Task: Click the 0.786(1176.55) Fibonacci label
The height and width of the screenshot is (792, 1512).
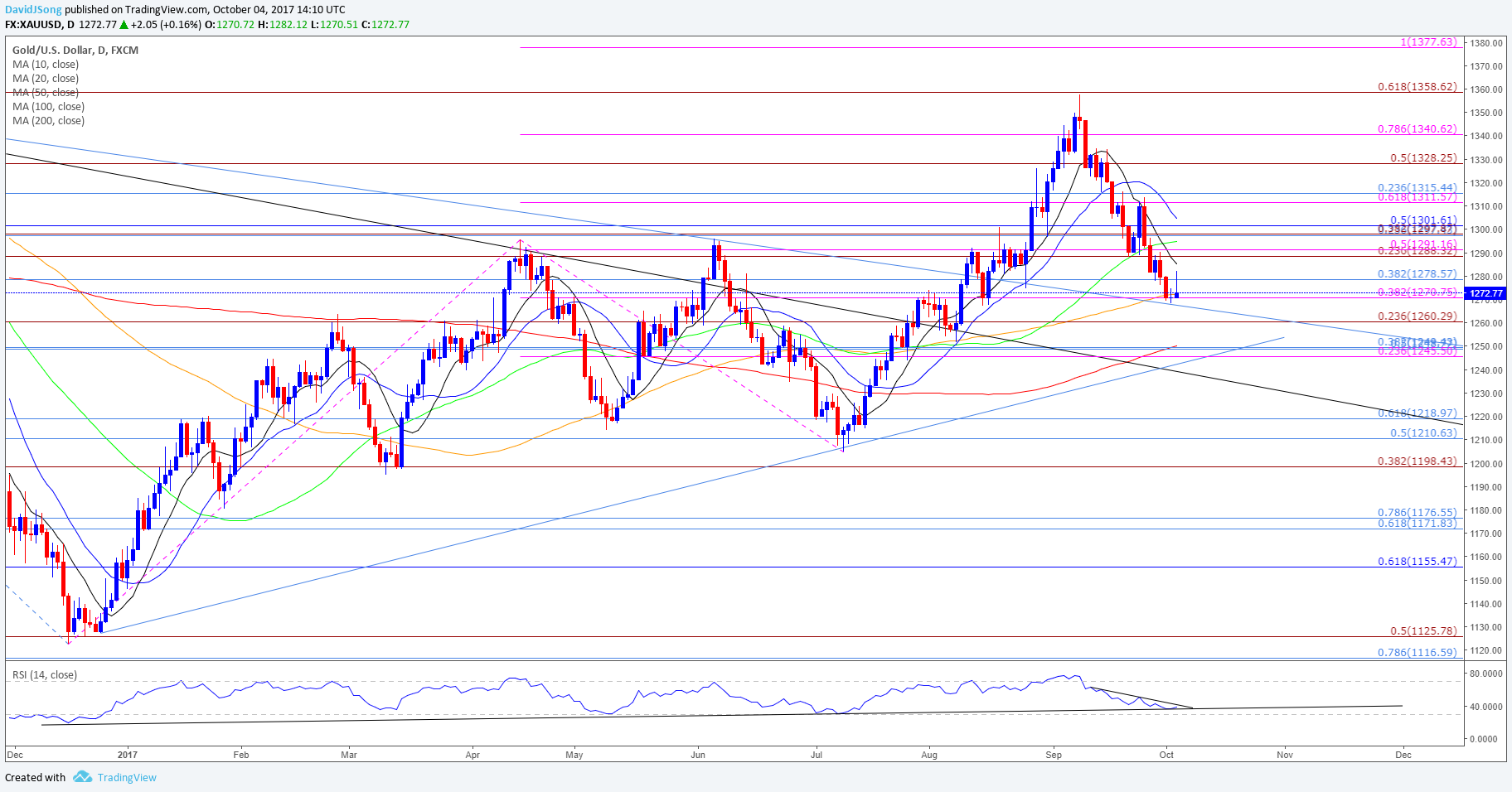Action: [x=1417, y=513]
